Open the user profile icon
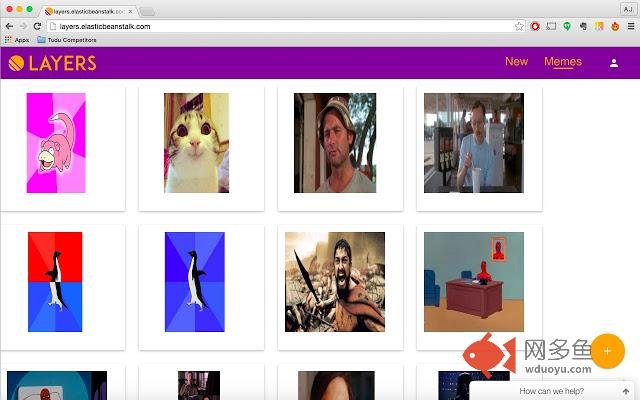 (x=614, y=63)
